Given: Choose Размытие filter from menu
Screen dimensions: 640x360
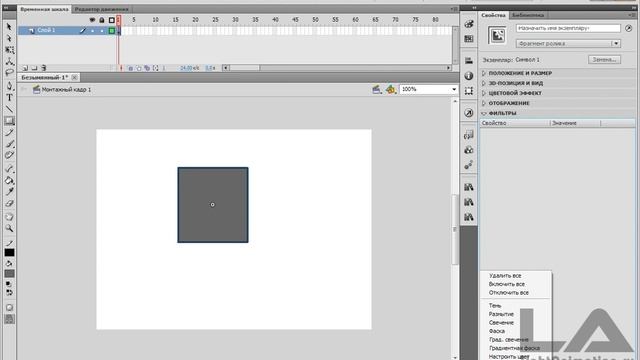Looking at the screenshot, I should point(501,314).
